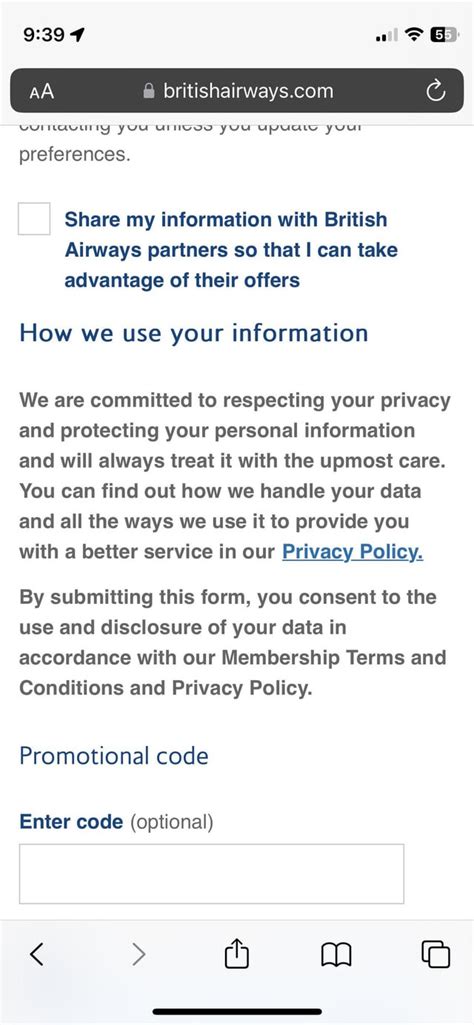Reload the page with the refresh icon

(x=435, y=92)
